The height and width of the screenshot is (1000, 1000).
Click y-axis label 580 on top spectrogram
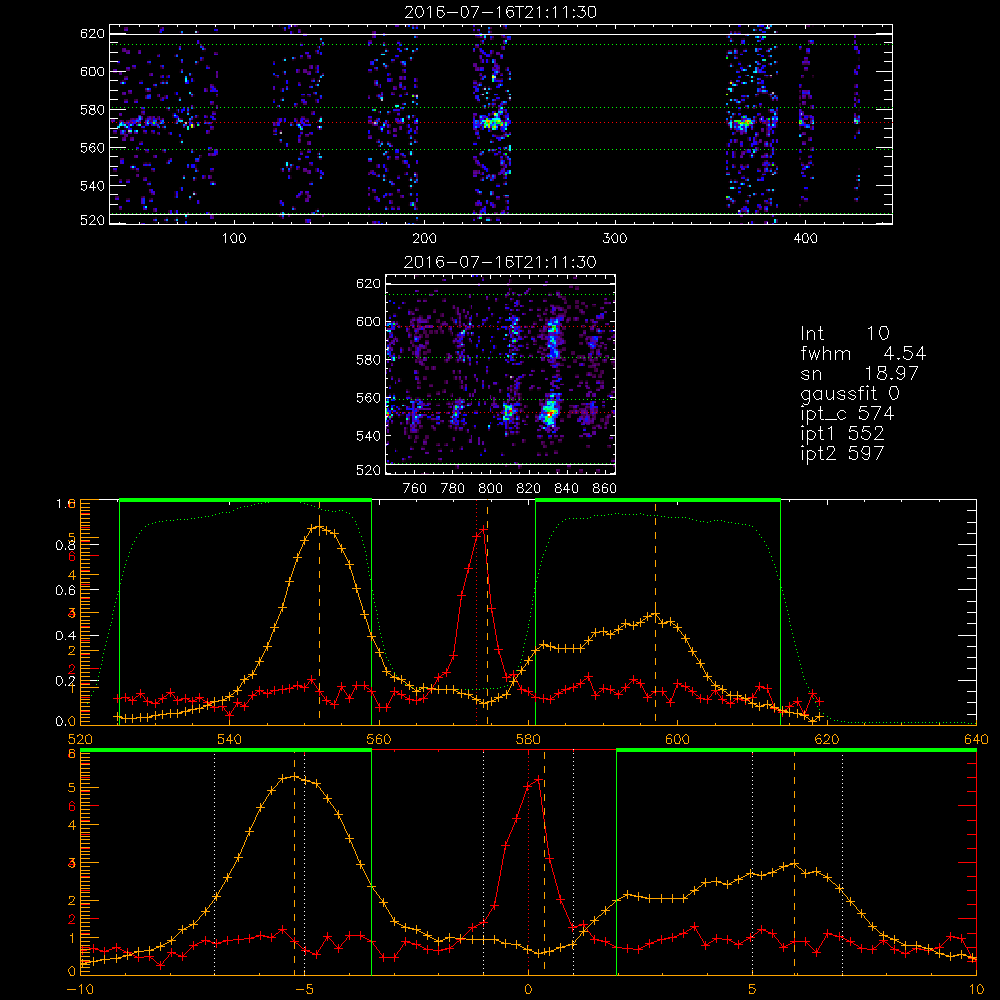(x=92, y=110)
